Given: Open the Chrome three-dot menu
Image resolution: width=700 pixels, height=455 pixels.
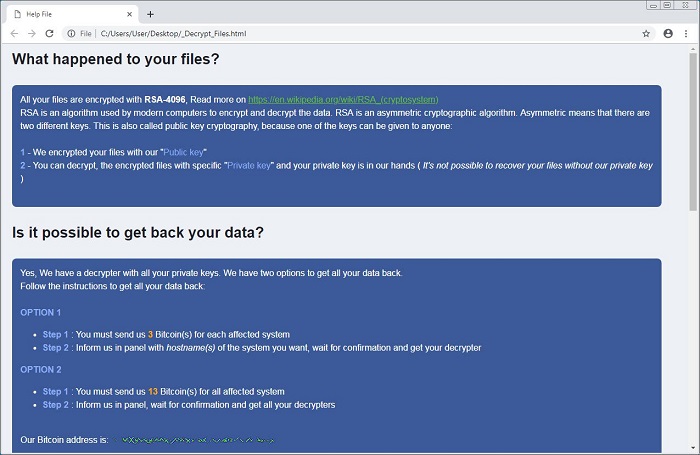Looking at the screenshot, I should click(688, 33).
